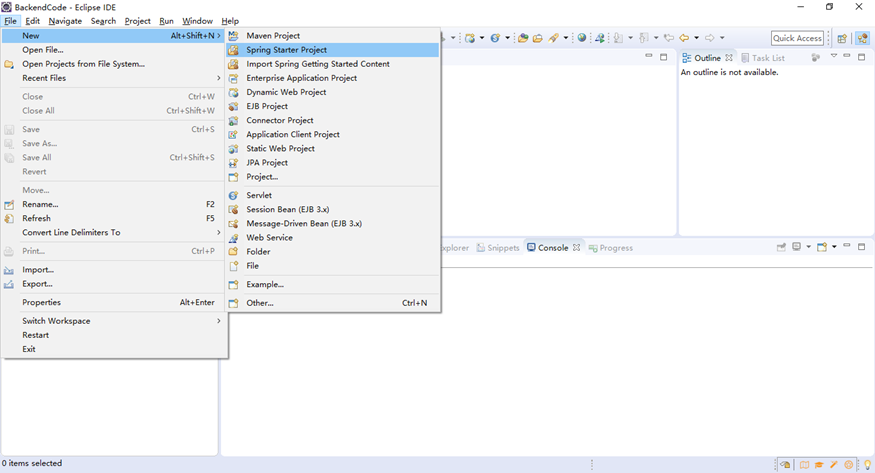Click Restart in the File menu
The height and width of the screenshot is (473, 875).
pyautogui.click(x=114, y=335)
